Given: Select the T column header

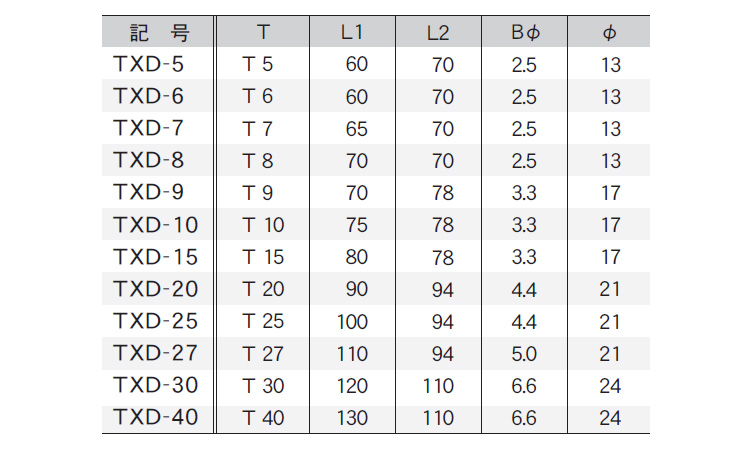Looking at the screenshot, I should click(263, 32).
